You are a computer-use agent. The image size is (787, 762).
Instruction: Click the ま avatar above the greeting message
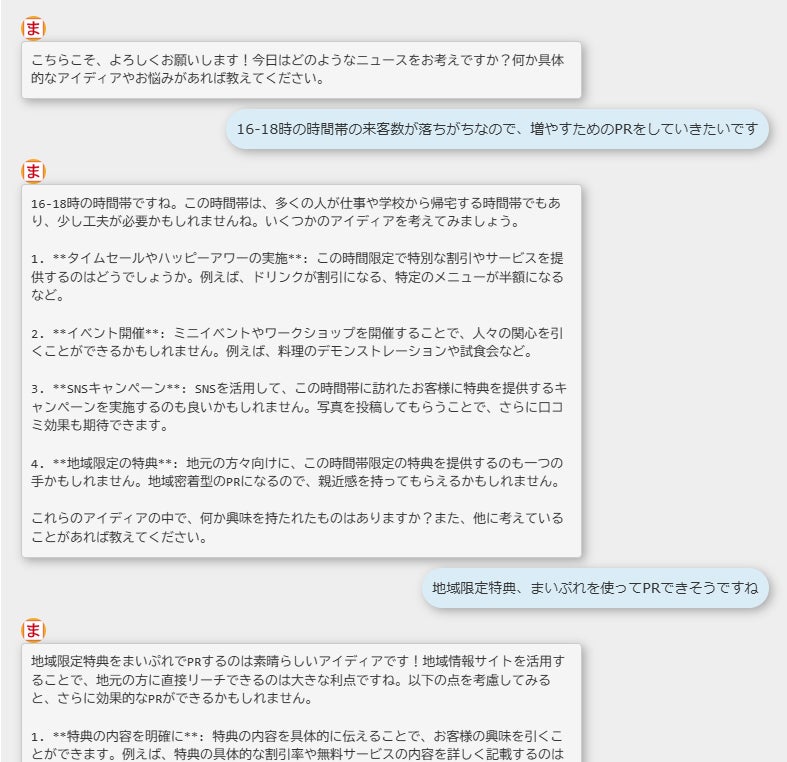(x=33, y=28)
